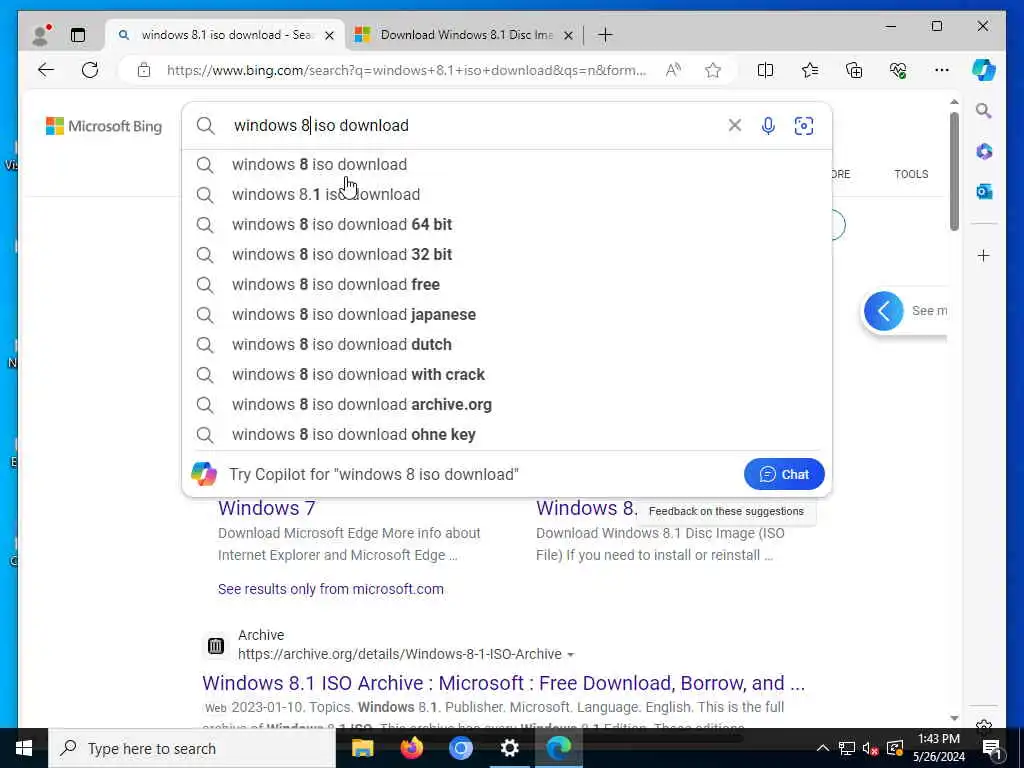1024x768 pixels.
Task: Launch Firefox from taskbar
Action: [411, 748]
